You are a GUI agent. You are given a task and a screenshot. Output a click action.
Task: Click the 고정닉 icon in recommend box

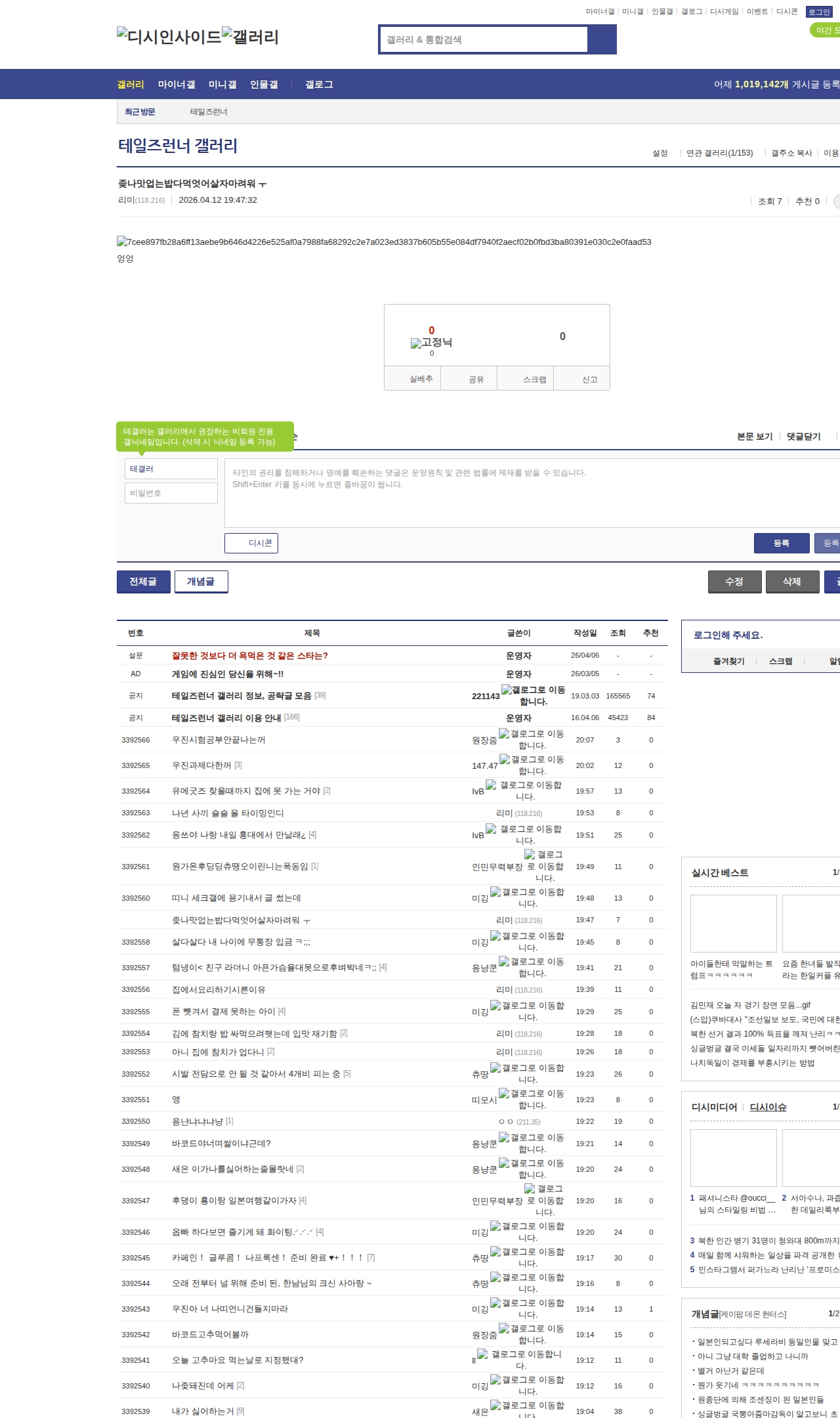(x=431, y=343)
